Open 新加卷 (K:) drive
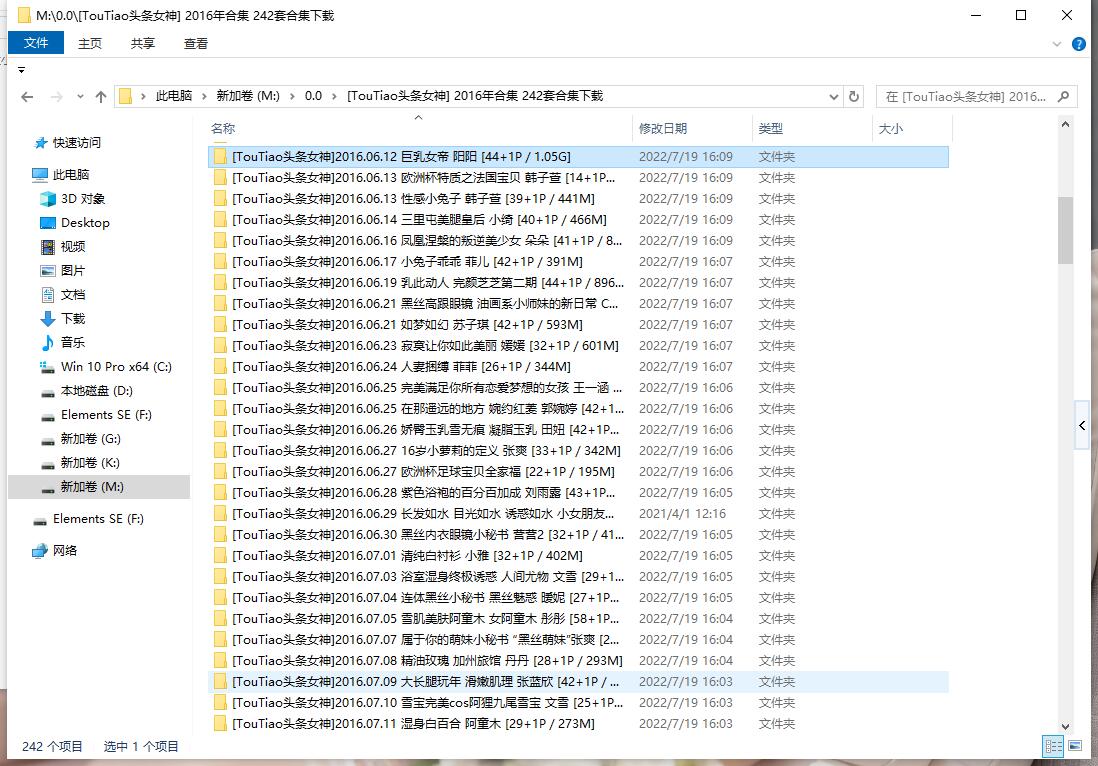 pos(90,462)
